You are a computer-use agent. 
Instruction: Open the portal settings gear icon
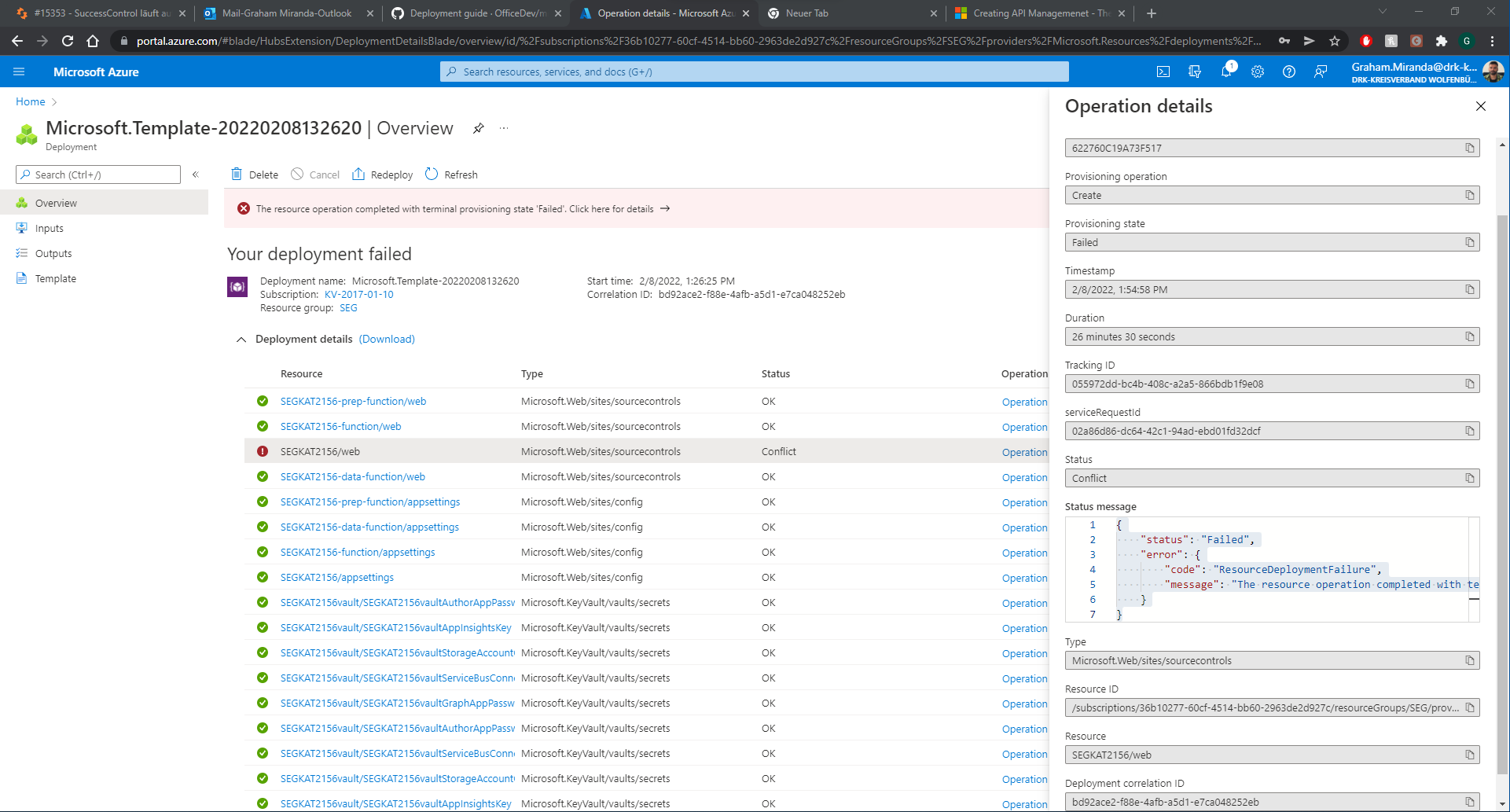coord(1257,71)
